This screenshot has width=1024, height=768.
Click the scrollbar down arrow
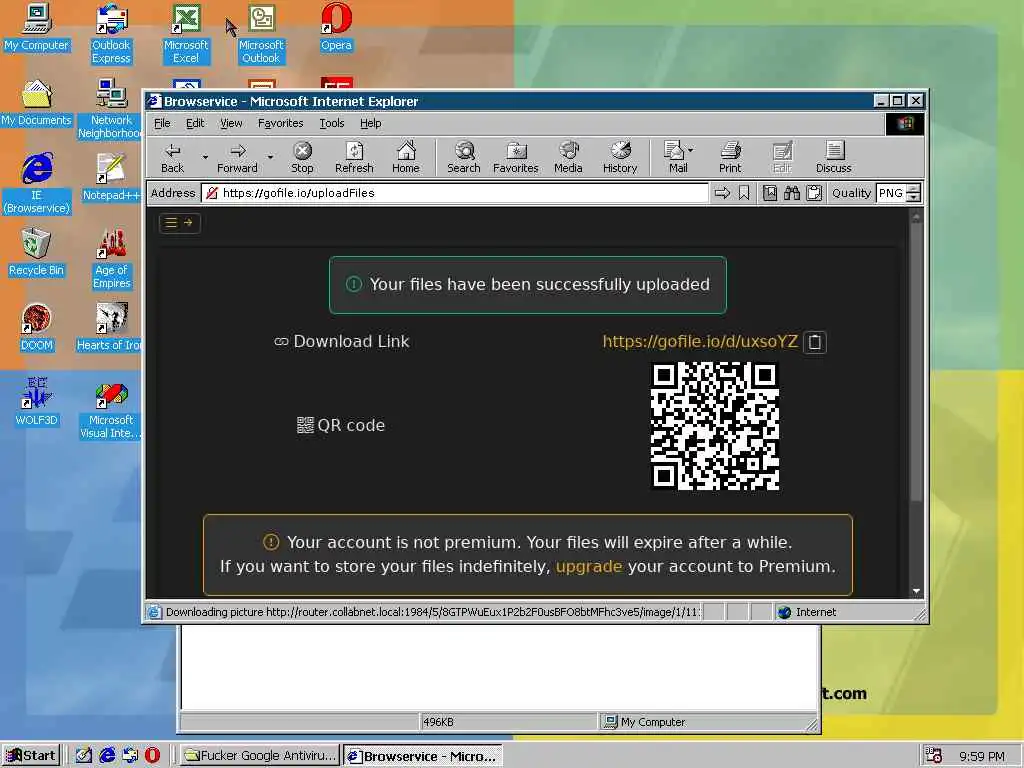916,591
